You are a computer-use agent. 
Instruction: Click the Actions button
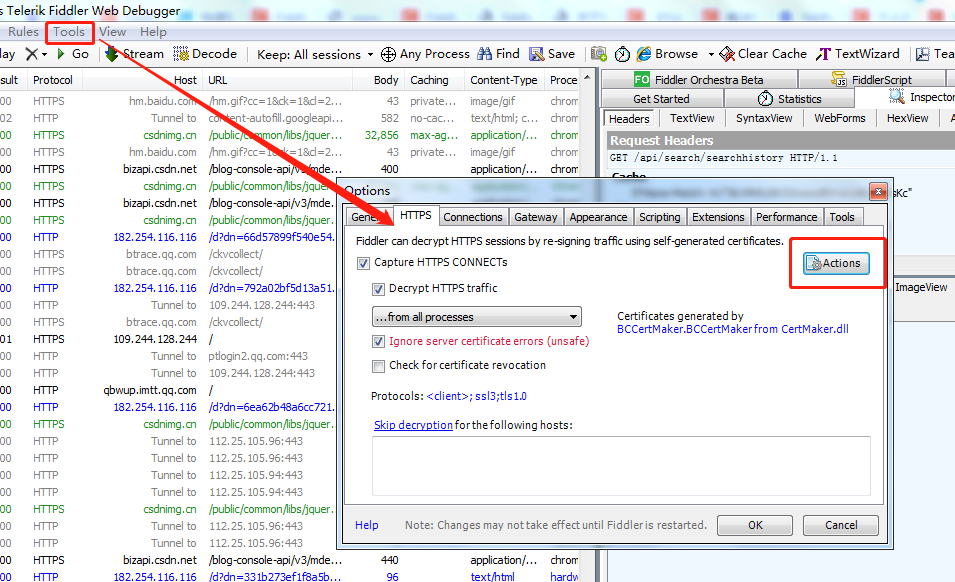836,264
